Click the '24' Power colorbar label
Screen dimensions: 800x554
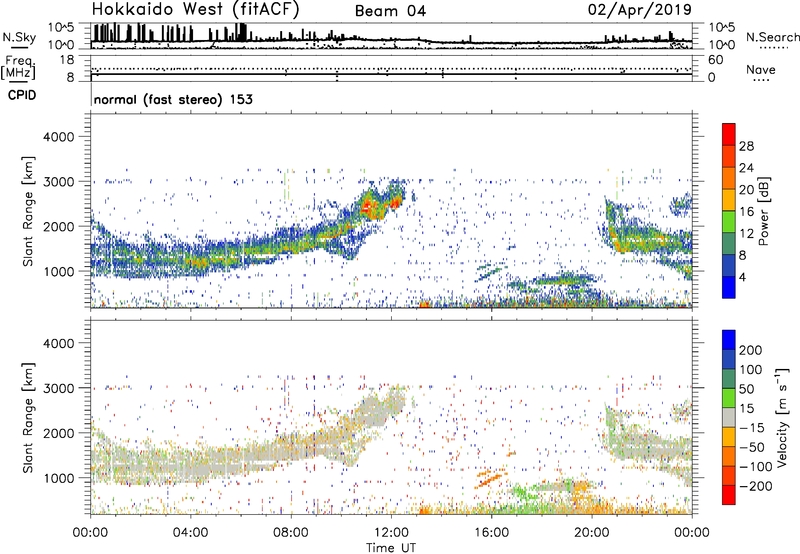tap(746, 168)
